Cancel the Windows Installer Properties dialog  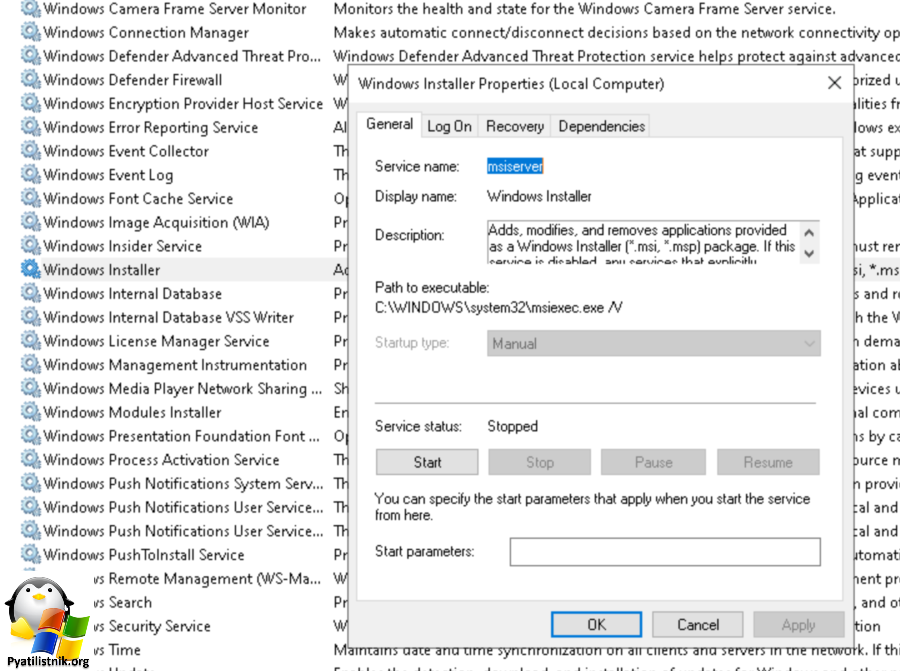(698, 625)
